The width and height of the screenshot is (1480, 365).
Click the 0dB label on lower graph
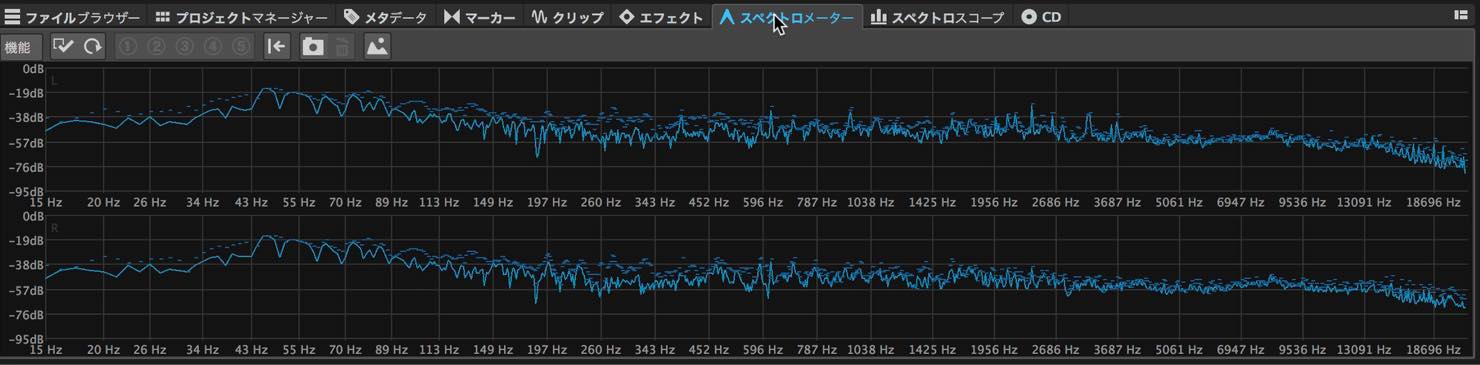[32, 216]
